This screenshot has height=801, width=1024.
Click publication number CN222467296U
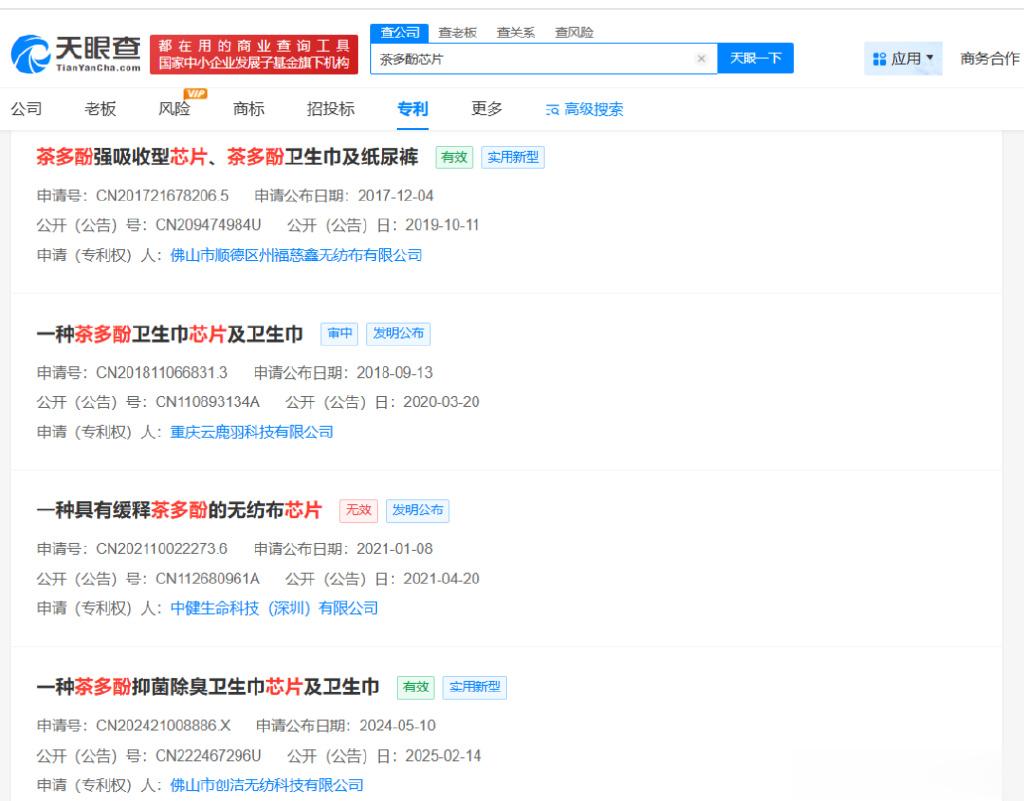point(208,756)
